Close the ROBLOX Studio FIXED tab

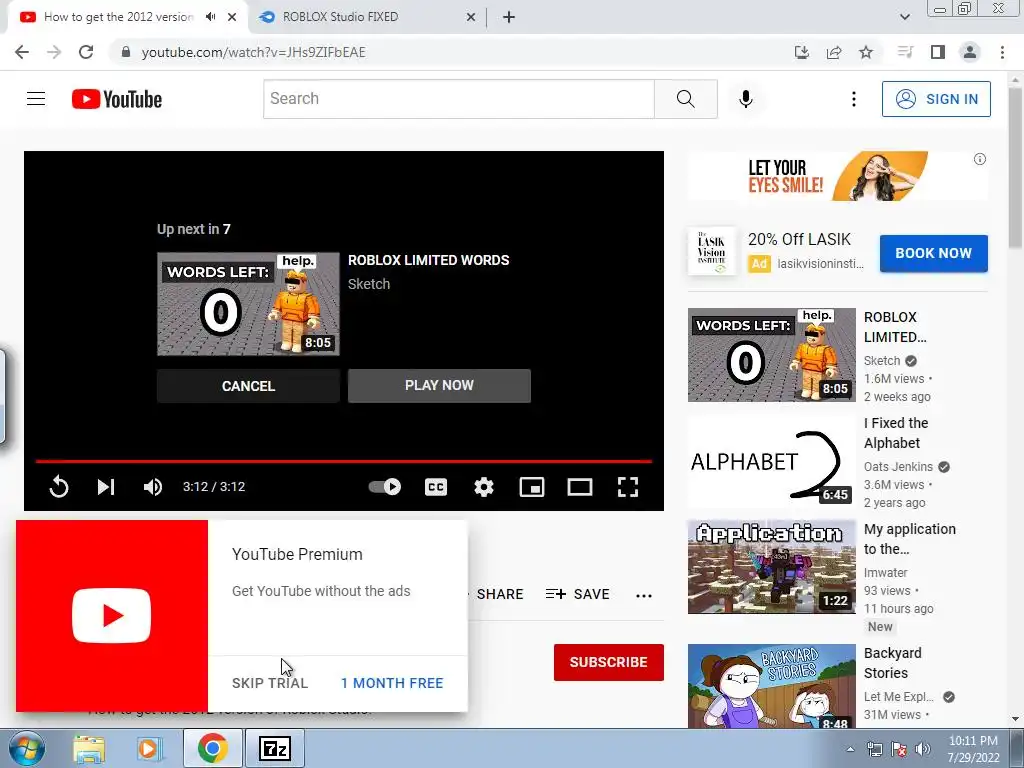tap(470, 18)
